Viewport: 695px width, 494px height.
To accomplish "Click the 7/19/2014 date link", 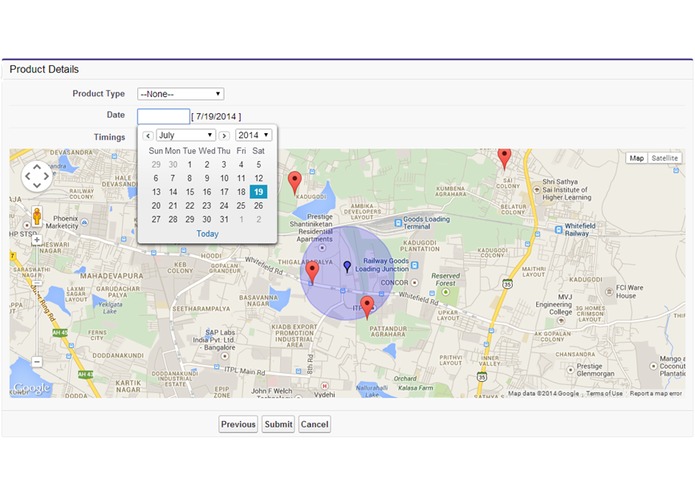I will click(216, 117).
